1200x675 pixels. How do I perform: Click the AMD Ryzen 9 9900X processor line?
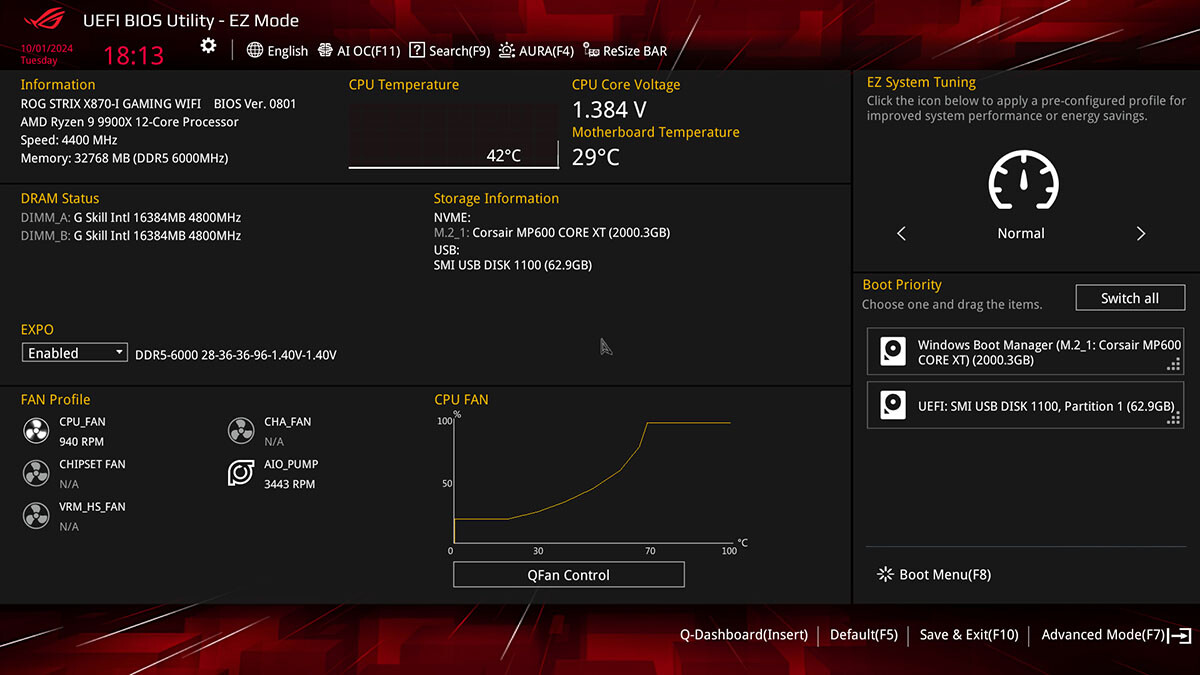[x=130, y=122]
